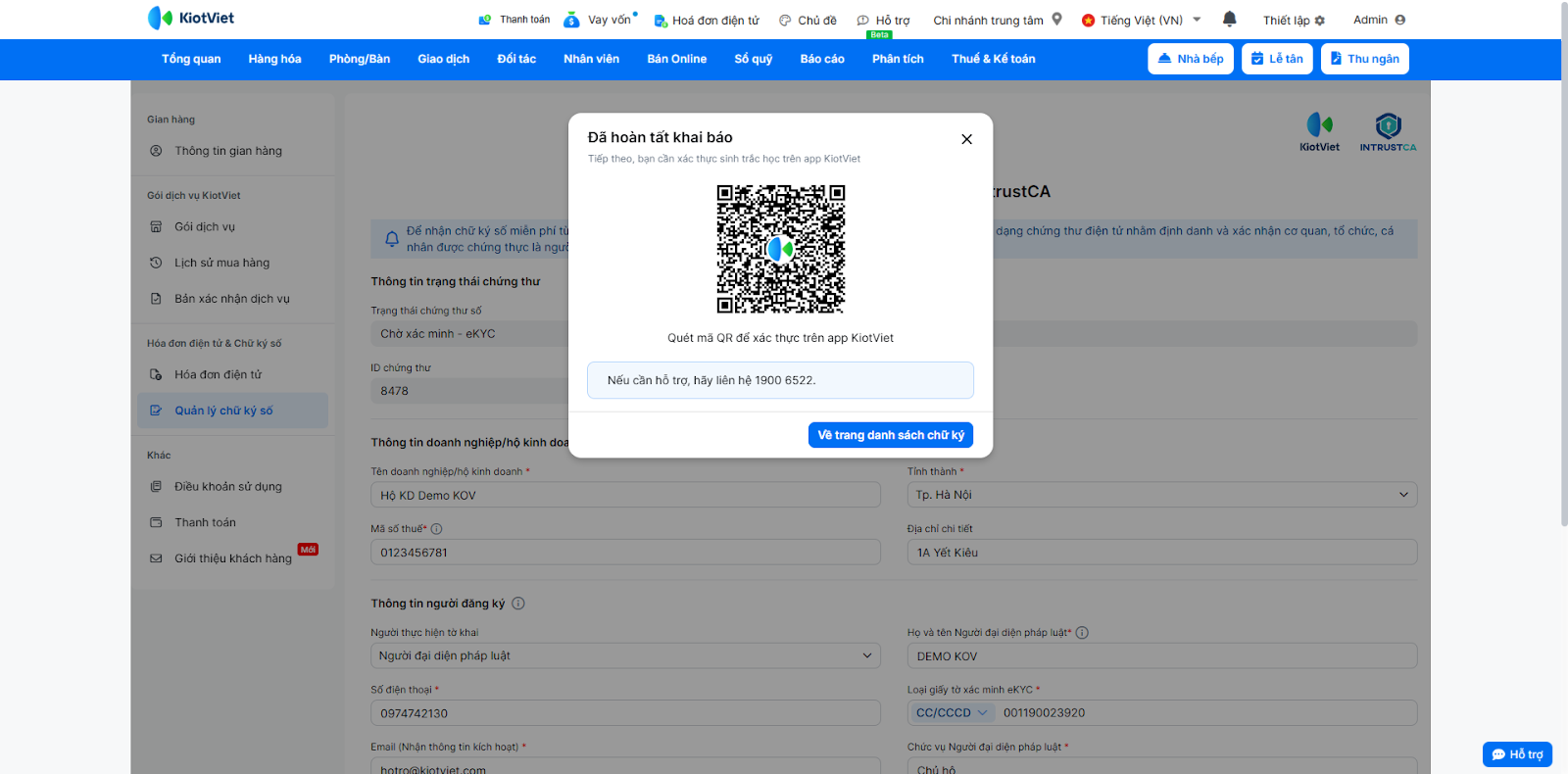
Task: Click the Địa chỉ chi tiết input field
Action: [x=1162, y=553]
